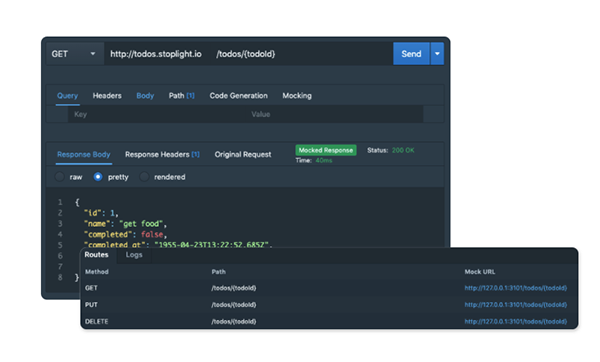600x362 pixels.
Task: Click the 40ms time value
Action: click(x=324, y=160)
